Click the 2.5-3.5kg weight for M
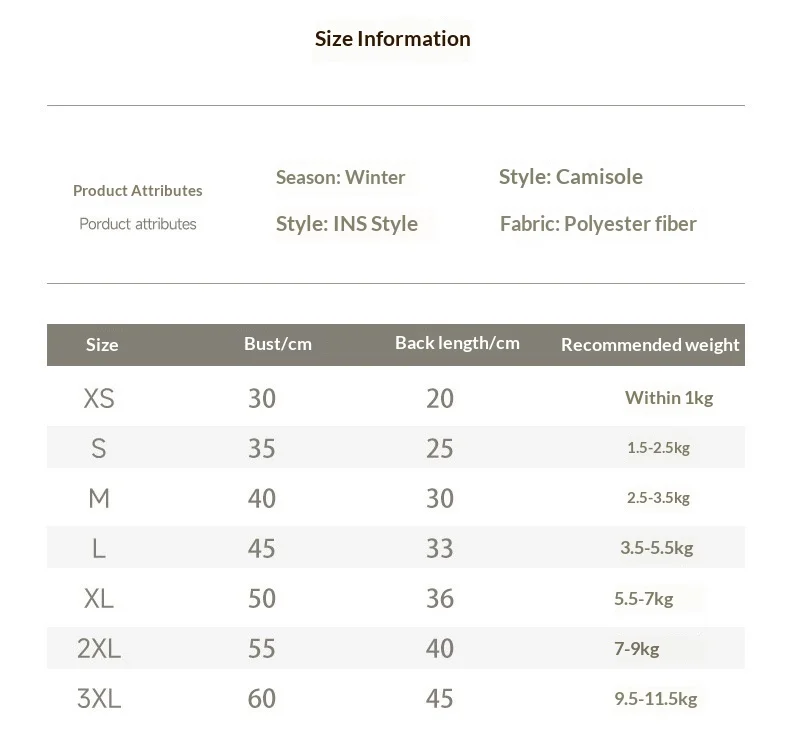The height and width of the screenshot is (739, 790). click(x=658, y=498)
